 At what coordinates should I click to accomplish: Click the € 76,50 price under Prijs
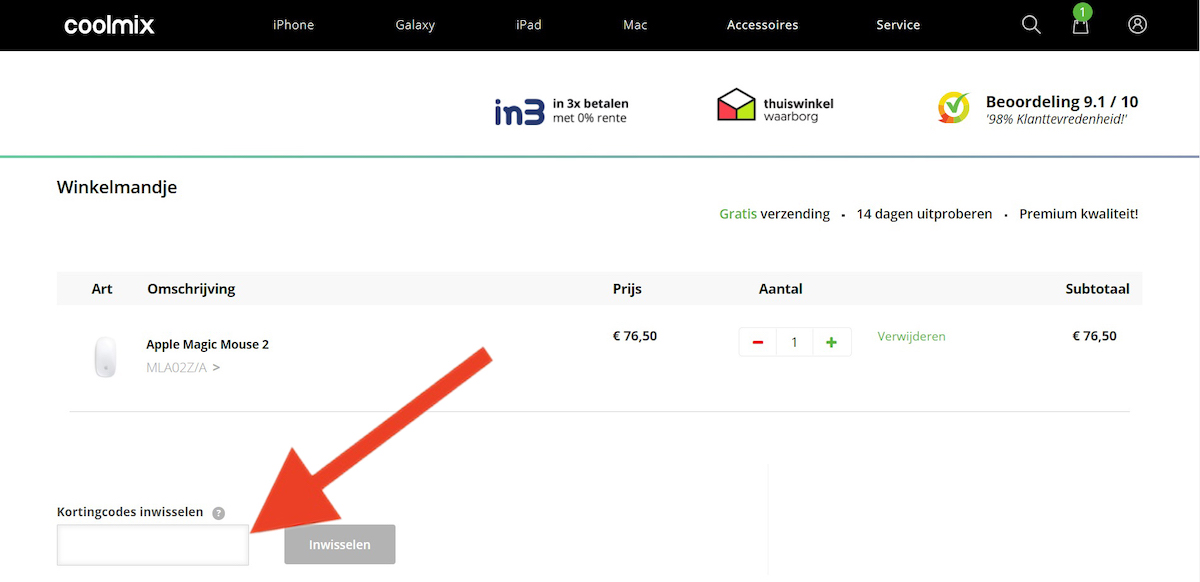coord(635,336)
